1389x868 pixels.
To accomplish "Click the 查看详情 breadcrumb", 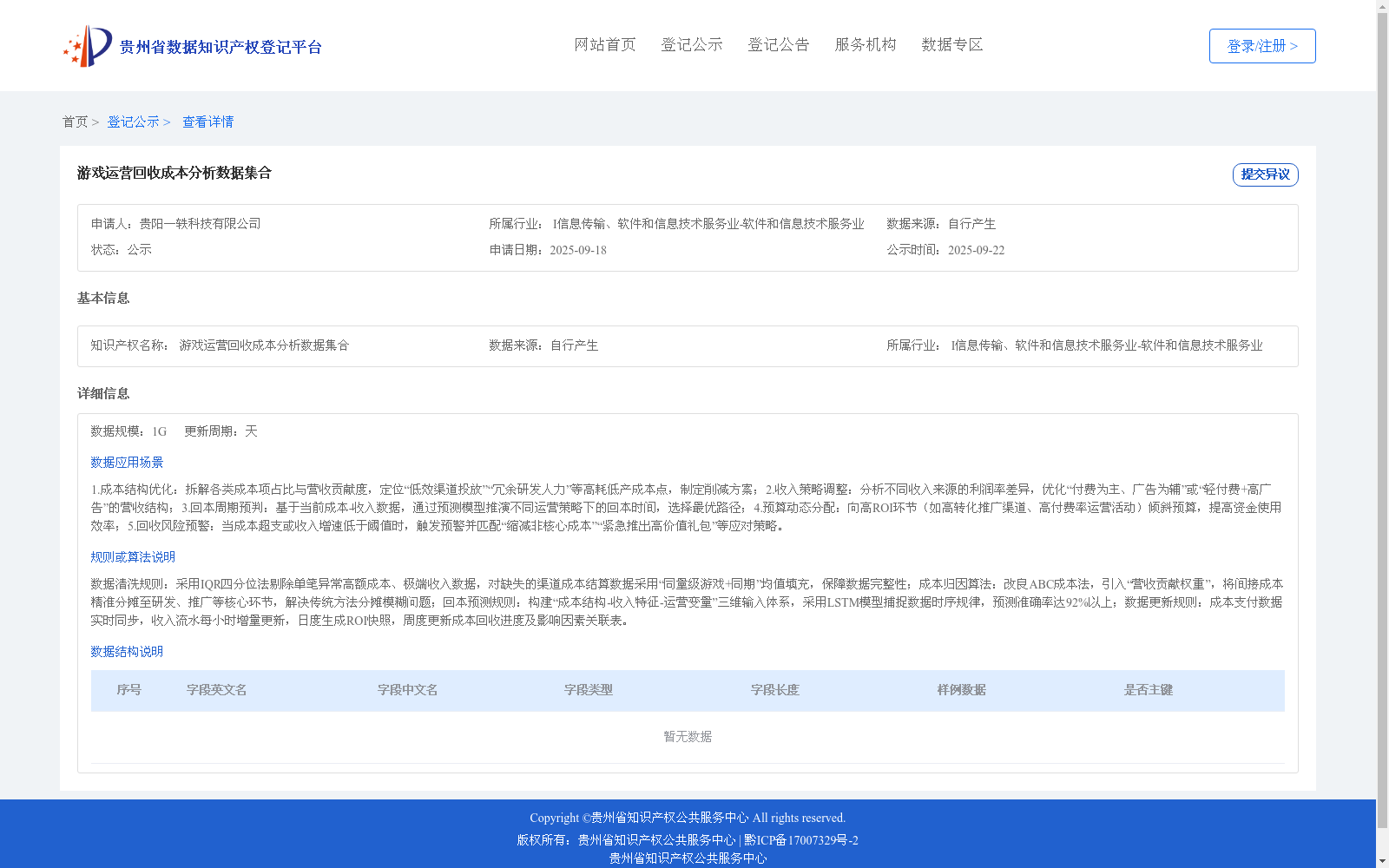I will [x=207, y=122].
